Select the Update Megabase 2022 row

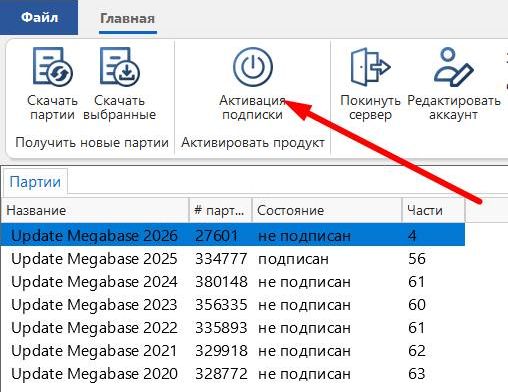[233, 328]
